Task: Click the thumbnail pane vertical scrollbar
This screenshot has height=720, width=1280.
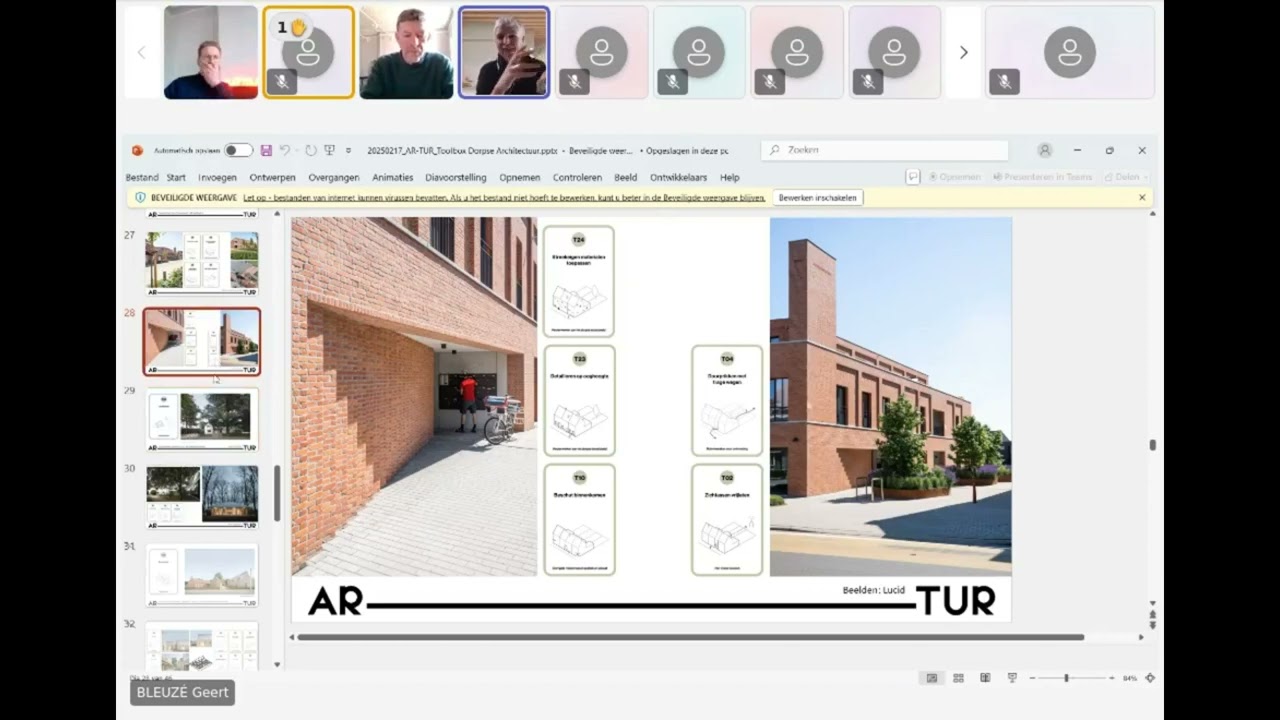Action: coord(277,493)
